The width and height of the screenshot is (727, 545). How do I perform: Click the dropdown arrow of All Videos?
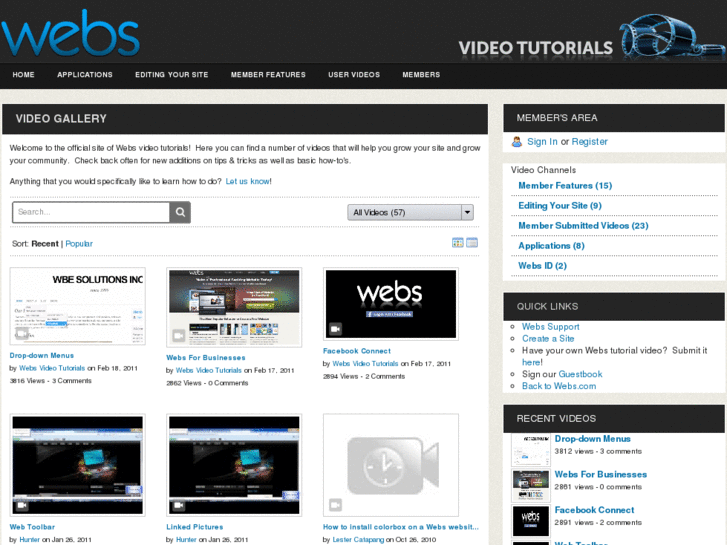point(467,212)
